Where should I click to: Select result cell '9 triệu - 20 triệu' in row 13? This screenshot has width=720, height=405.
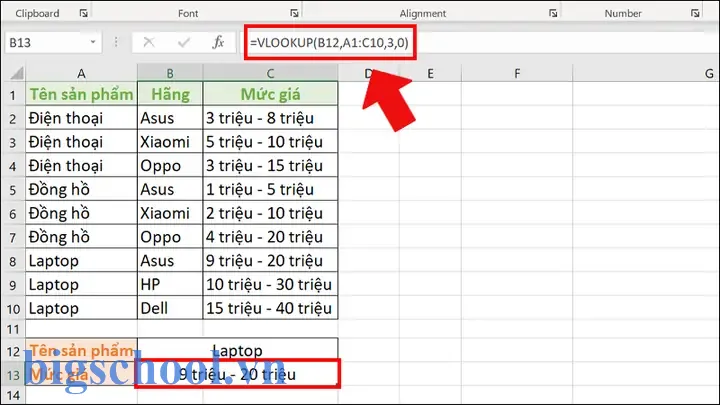click(x=237, y=374)
